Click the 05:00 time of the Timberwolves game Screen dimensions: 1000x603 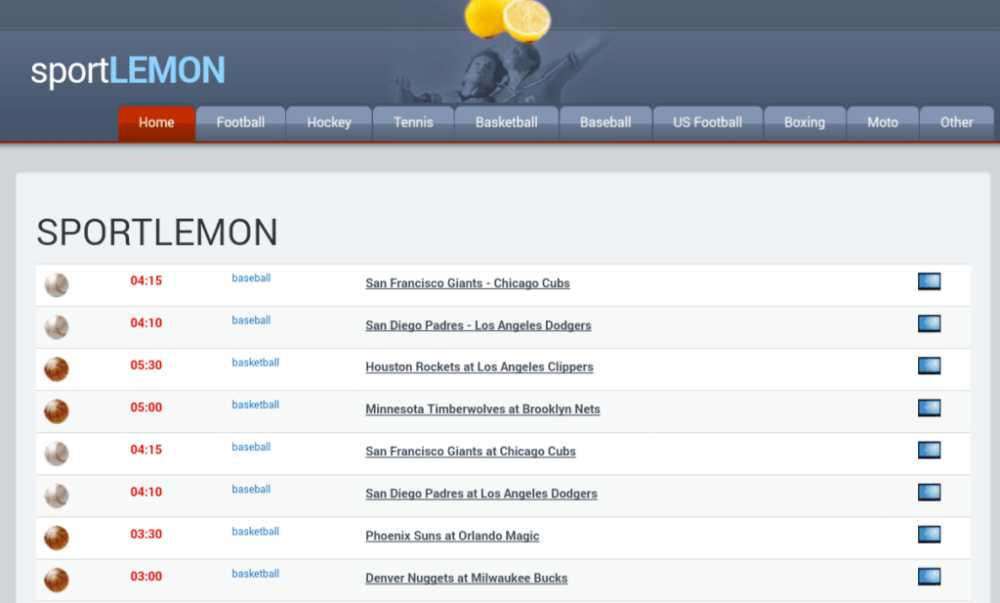[x=146, y=407]
